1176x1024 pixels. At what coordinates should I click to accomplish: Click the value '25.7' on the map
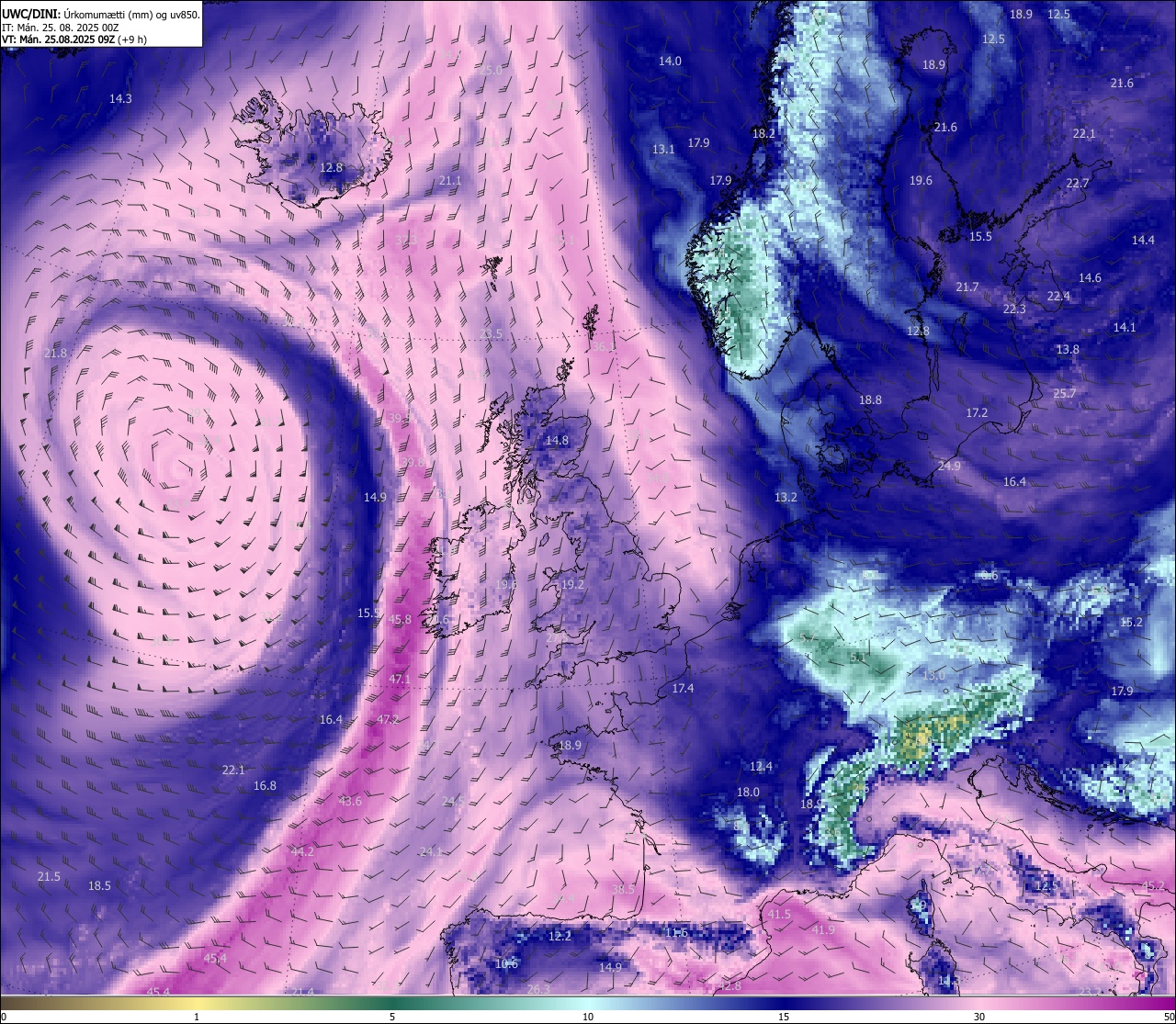tap(1064, 394)
